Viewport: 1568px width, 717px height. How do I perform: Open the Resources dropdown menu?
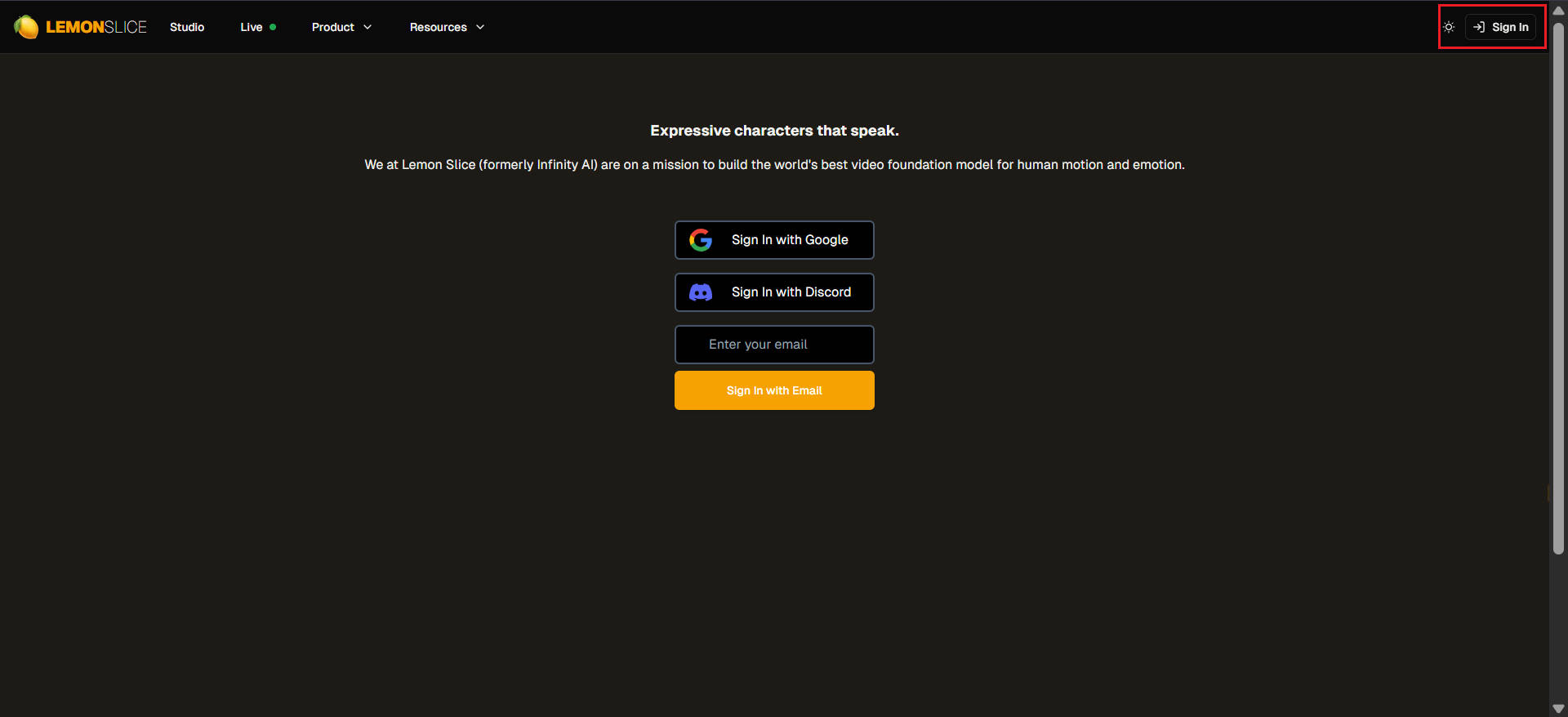pos(439,27)
